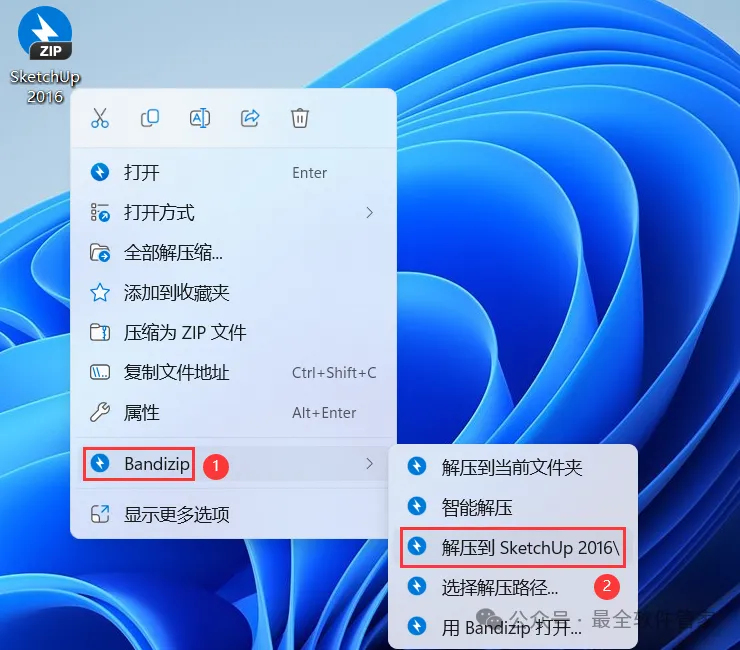Choose 添加到收藏夹 menu entry
740x650 pixels.
234,293
